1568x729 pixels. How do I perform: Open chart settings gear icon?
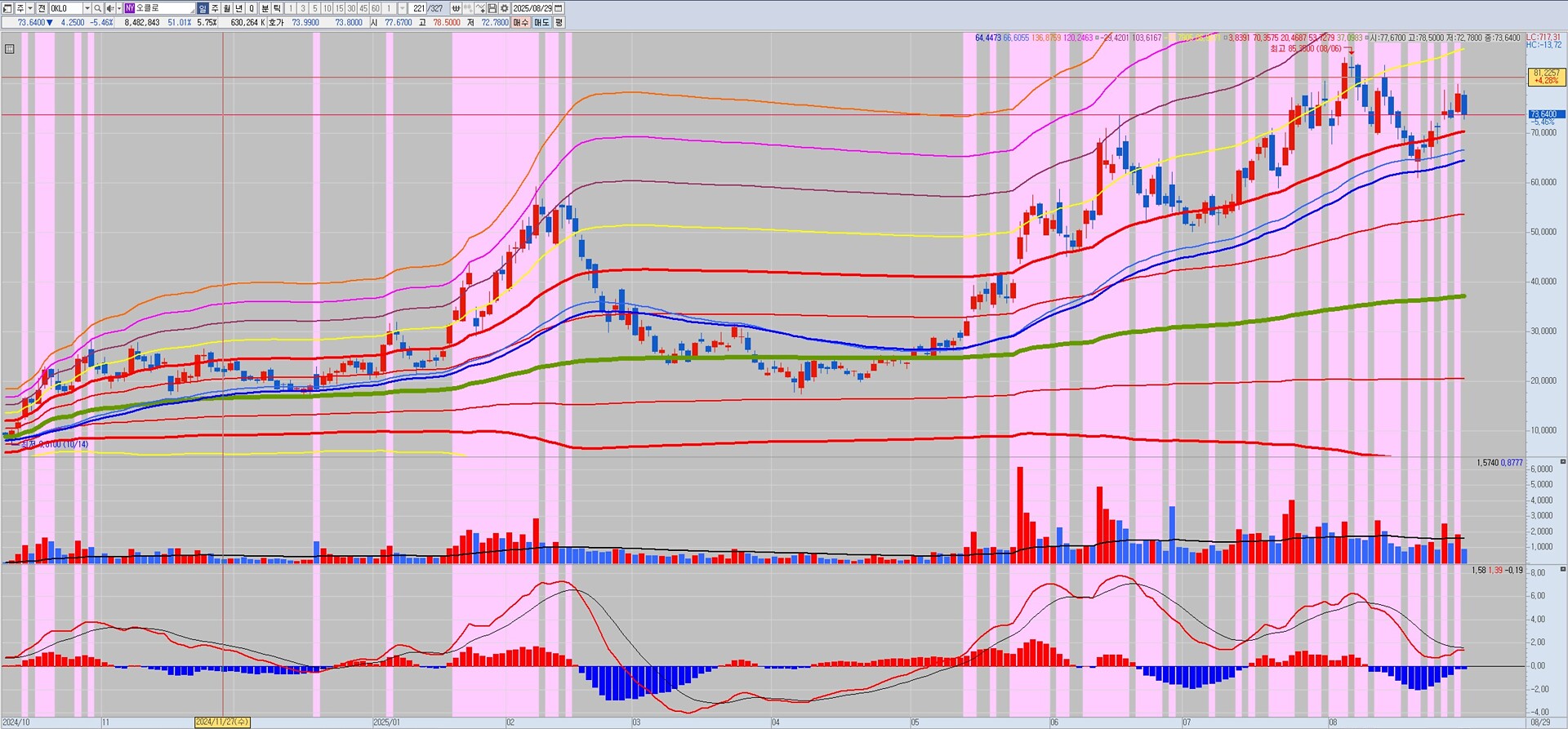(504, 8)
